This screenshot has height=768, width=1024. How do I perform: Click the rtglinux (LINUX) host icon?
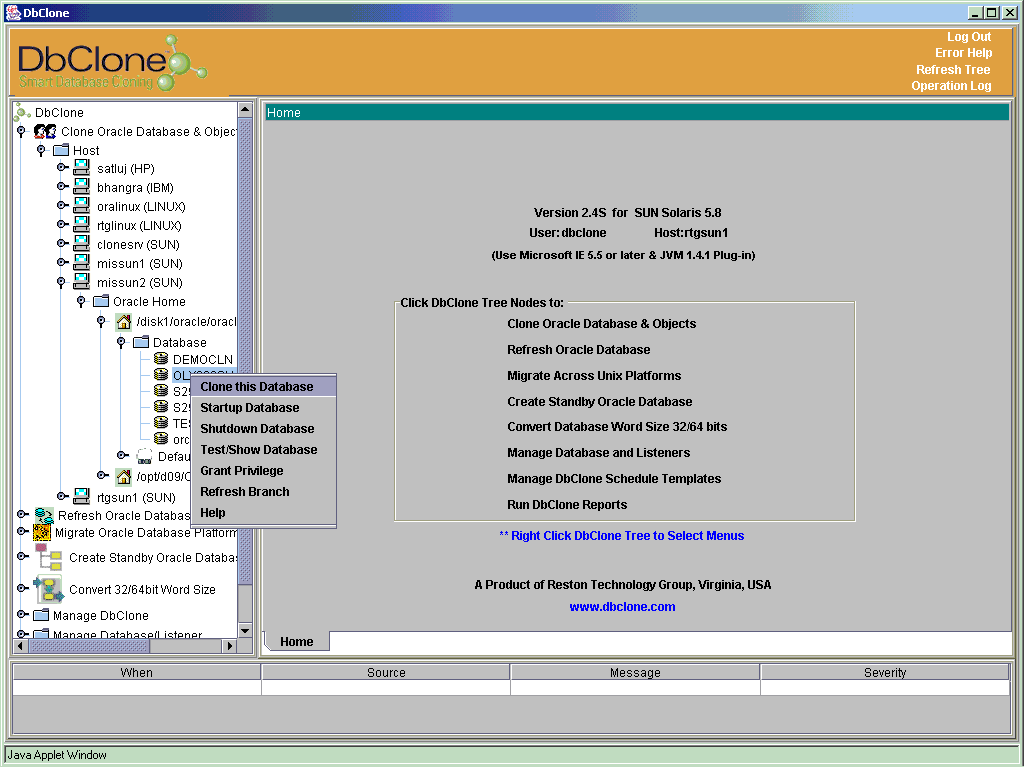(82, 225)
